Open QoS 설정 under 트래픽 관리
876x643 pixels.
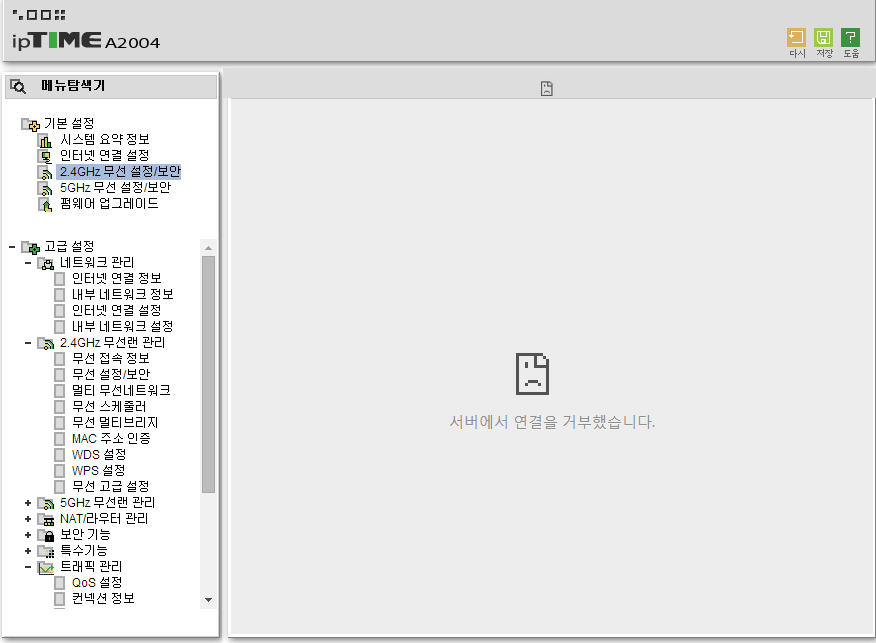pyautogui.click(x=97, y=583)
